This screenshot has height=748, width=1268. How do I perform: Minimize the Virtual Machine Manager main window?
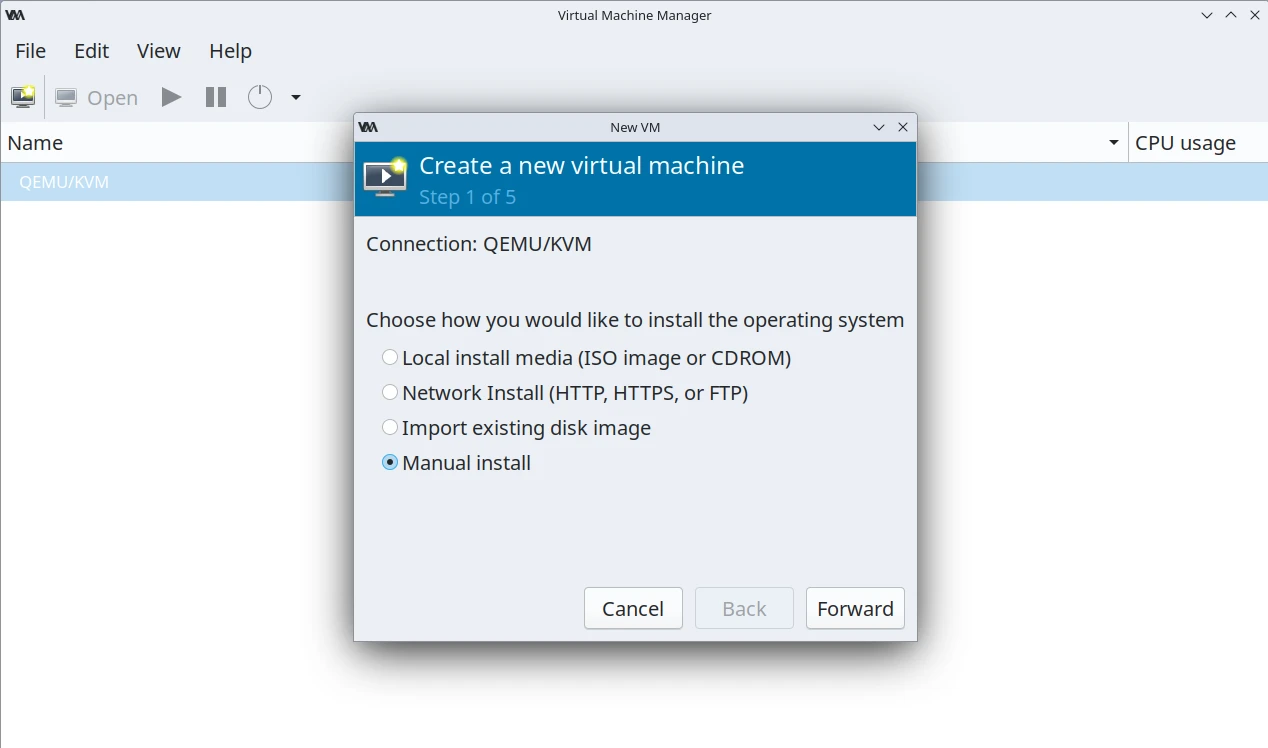tap(1207, 15)
